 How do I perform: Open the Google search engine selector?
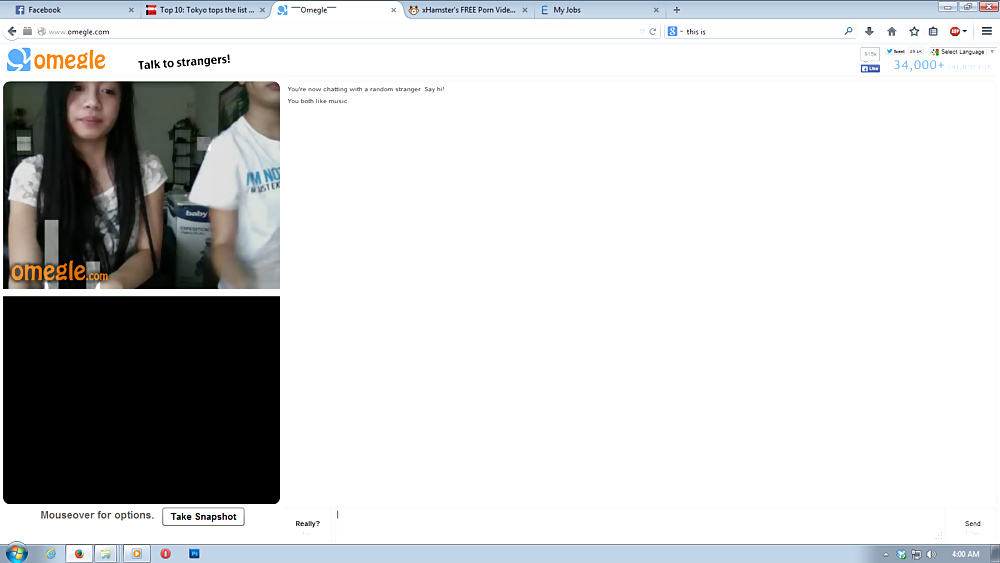pyautogui.click(x=674, y=31)
